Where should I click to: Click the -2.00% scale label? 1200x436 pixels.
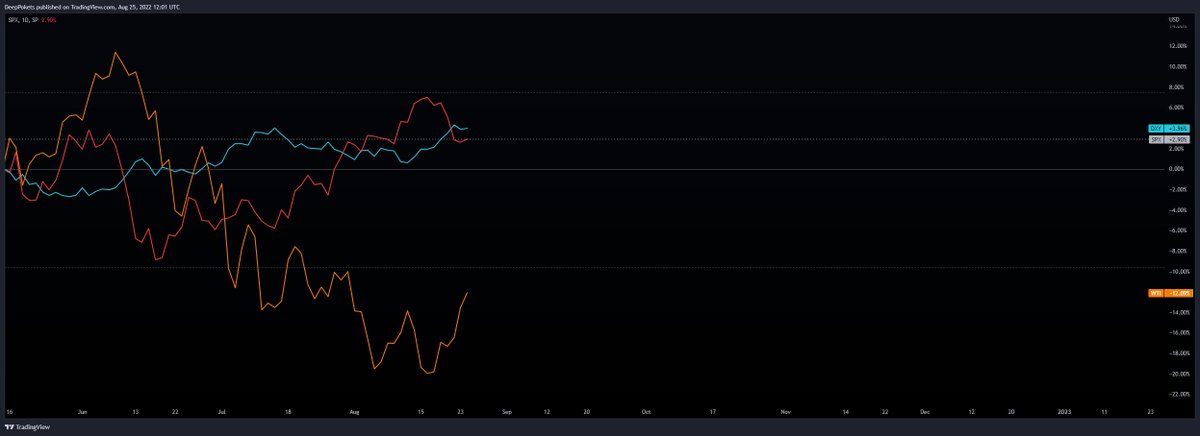pyautogui.click(x=1176, y=189)
